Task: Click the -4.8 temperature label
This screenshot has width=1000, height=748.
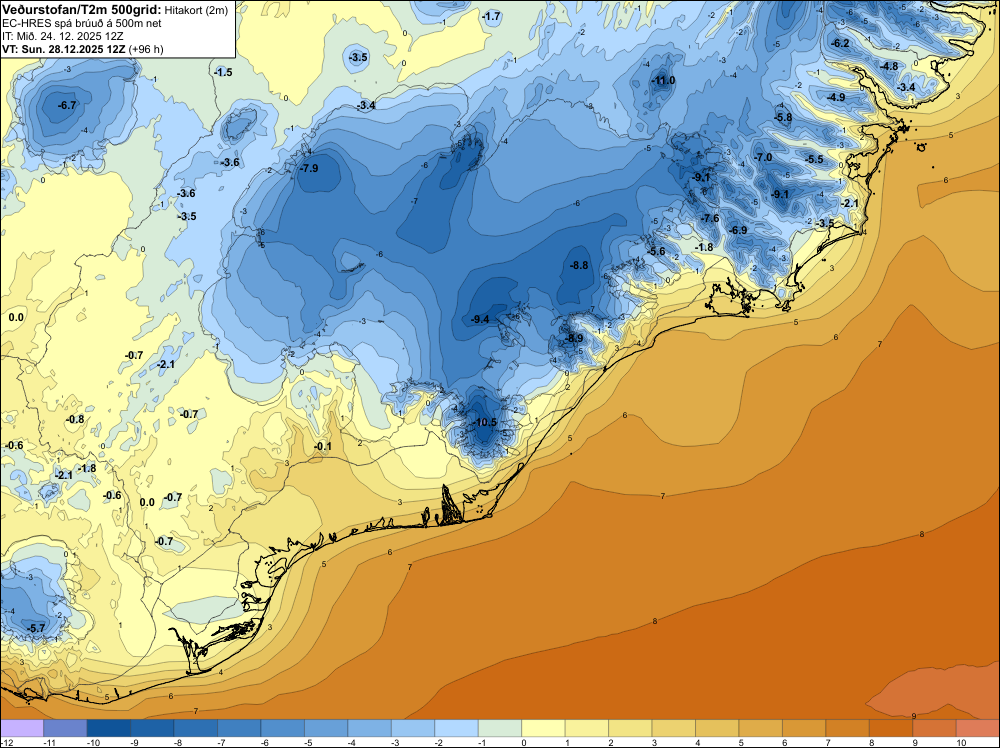Action: [888, 66]
